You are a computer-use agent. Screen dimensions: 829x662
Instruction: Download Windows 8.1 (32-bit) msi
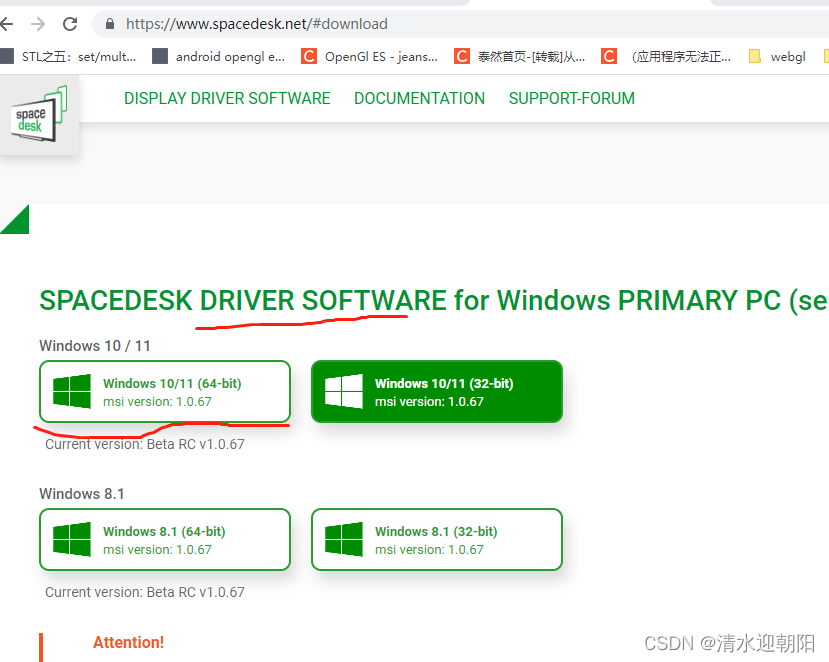coord(437,539)
